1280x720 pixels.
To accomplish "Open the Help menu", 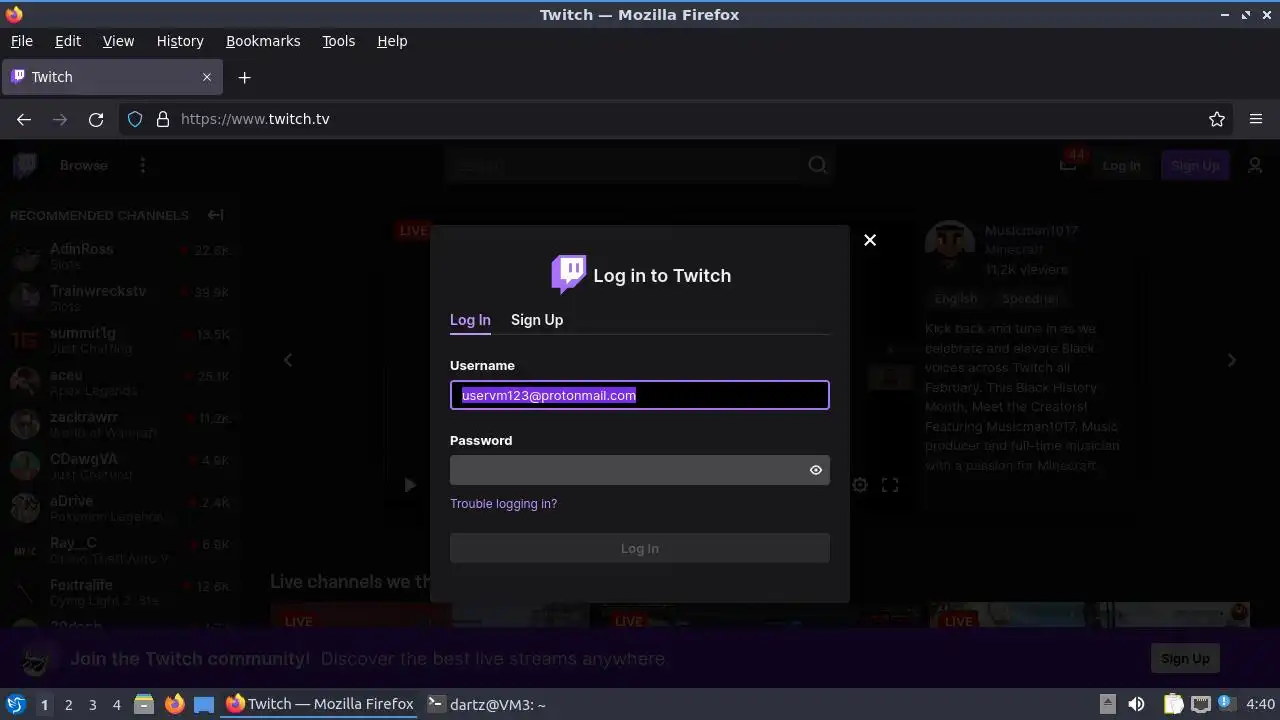I will point(392,41).
